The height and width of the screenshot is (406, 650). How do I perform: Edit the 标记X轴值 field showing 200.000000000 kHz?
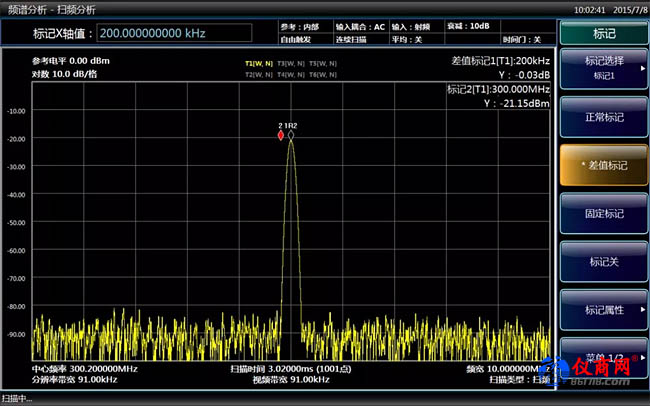click(x=174, y=33)
